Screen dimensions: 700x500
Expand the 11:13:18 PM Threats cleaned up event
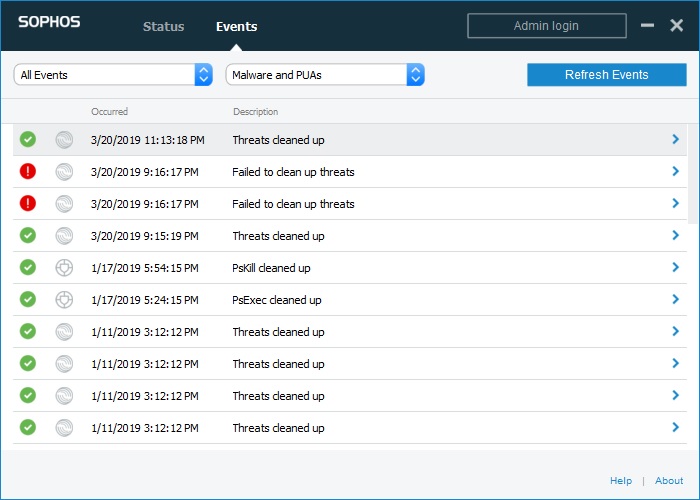[x=675, y=139]
